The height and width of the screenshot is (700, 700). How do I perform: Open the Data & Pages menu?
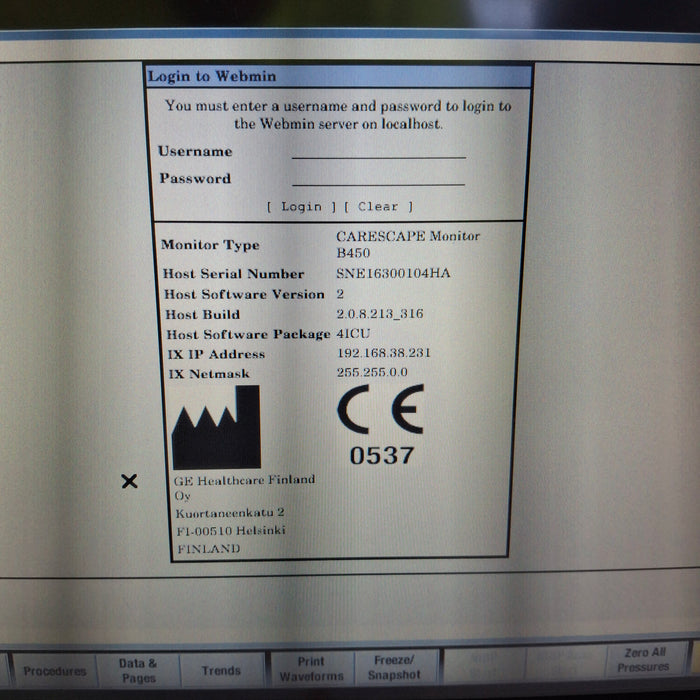point(138,671)
